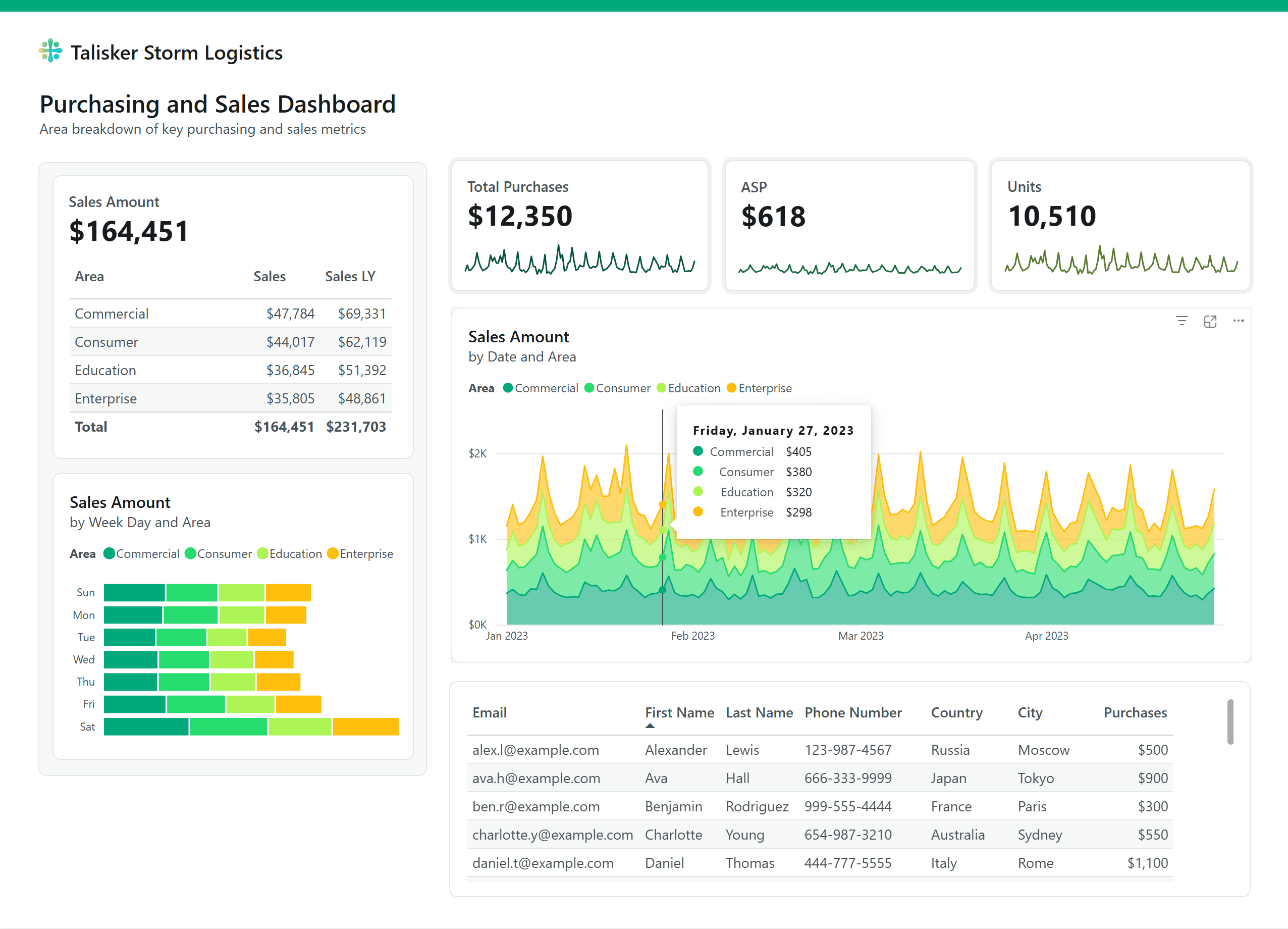The width and height of the screenshot is (1288, 929).
Task: Open more options ellipsis on area chart
Action: click(1238, 321)
